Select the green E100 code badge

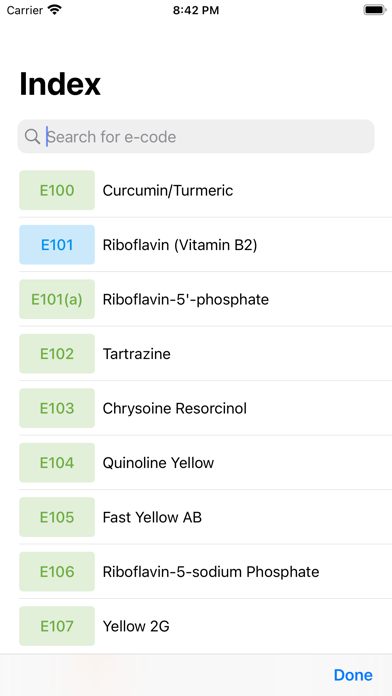[57, 190]
